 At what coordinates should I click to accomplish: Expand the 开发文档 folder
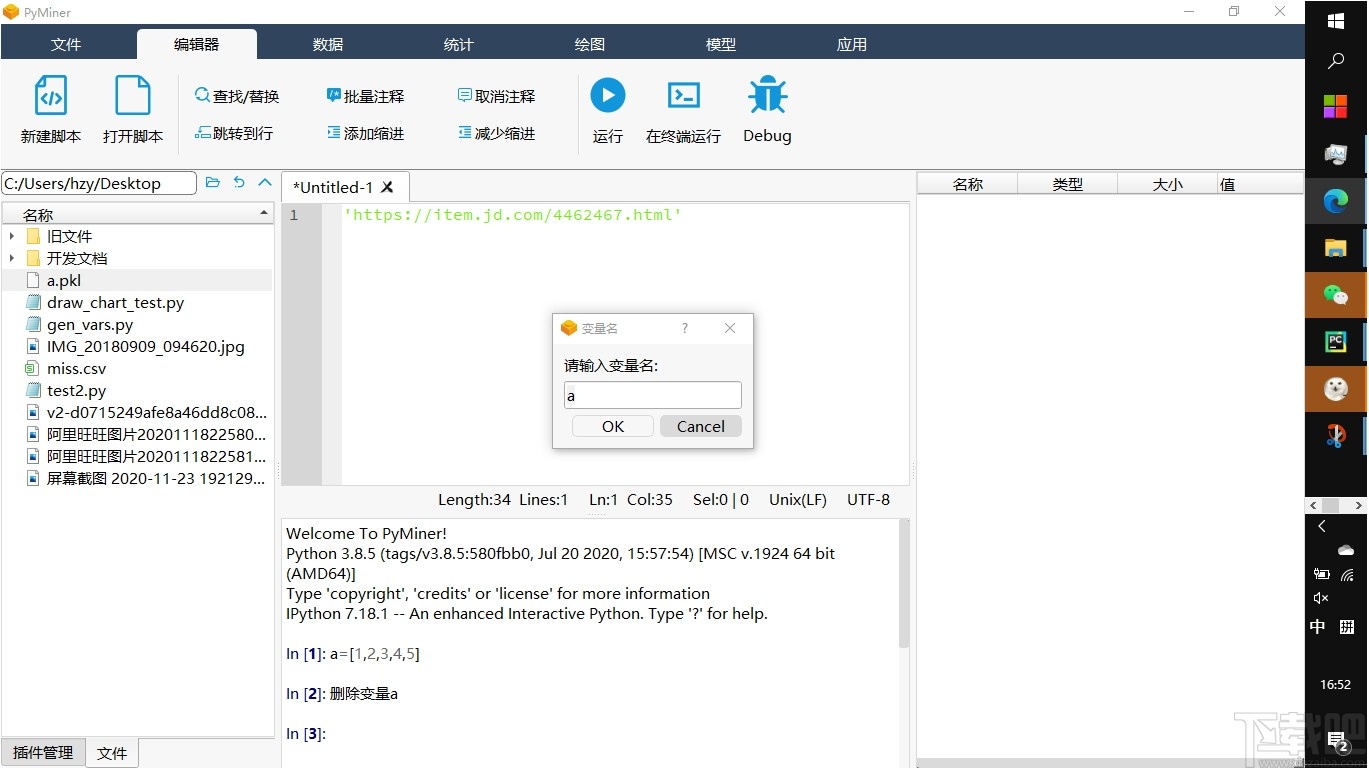[12, 258]
